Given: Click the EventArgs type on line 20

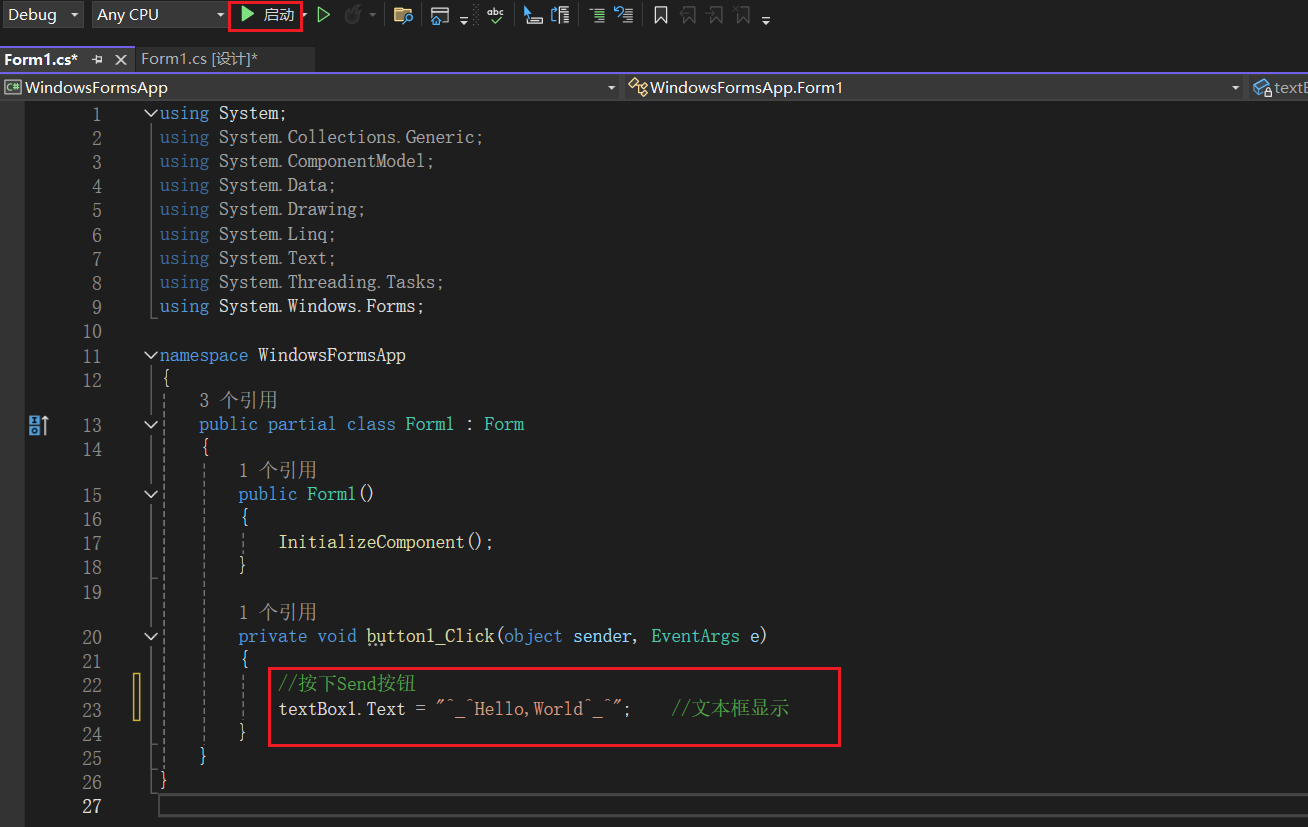Looking at the screenshot, I should [x=695, y=636].
